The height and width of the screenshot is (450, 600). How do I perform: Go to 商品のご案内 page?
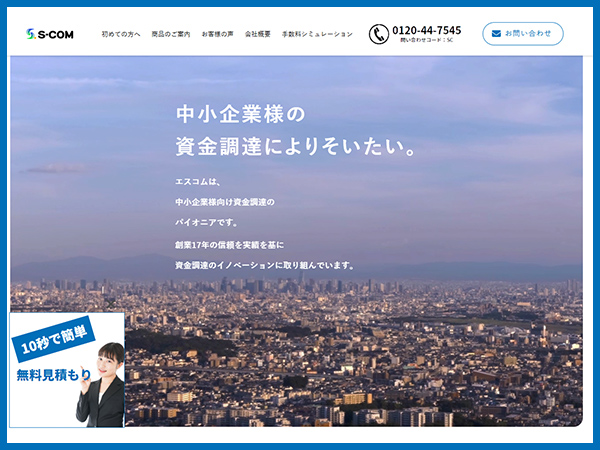point(171,34)
